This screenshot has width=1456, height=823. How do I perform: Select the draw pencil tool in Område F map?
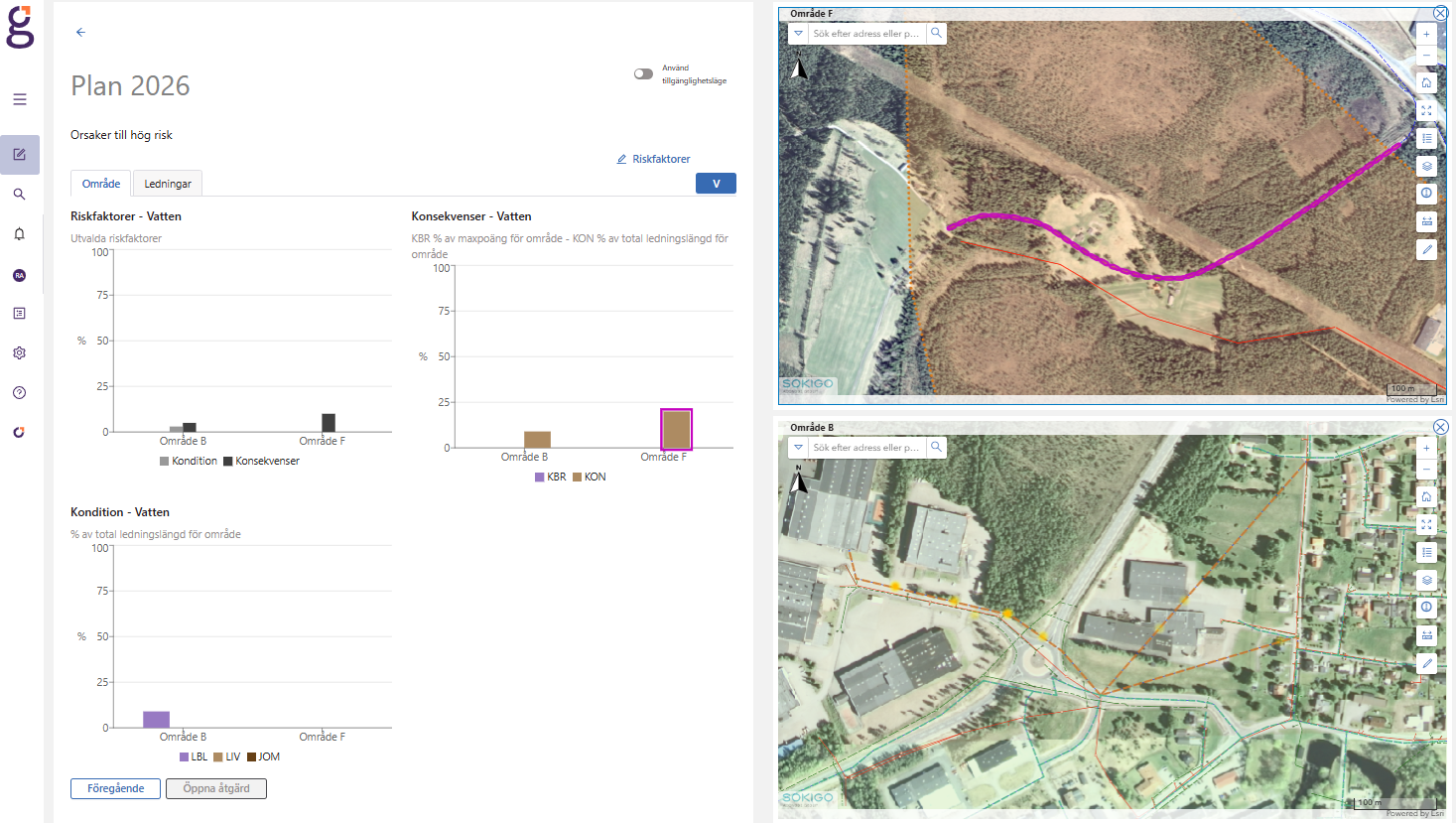pyautogui.click(x=1426, y=249)
